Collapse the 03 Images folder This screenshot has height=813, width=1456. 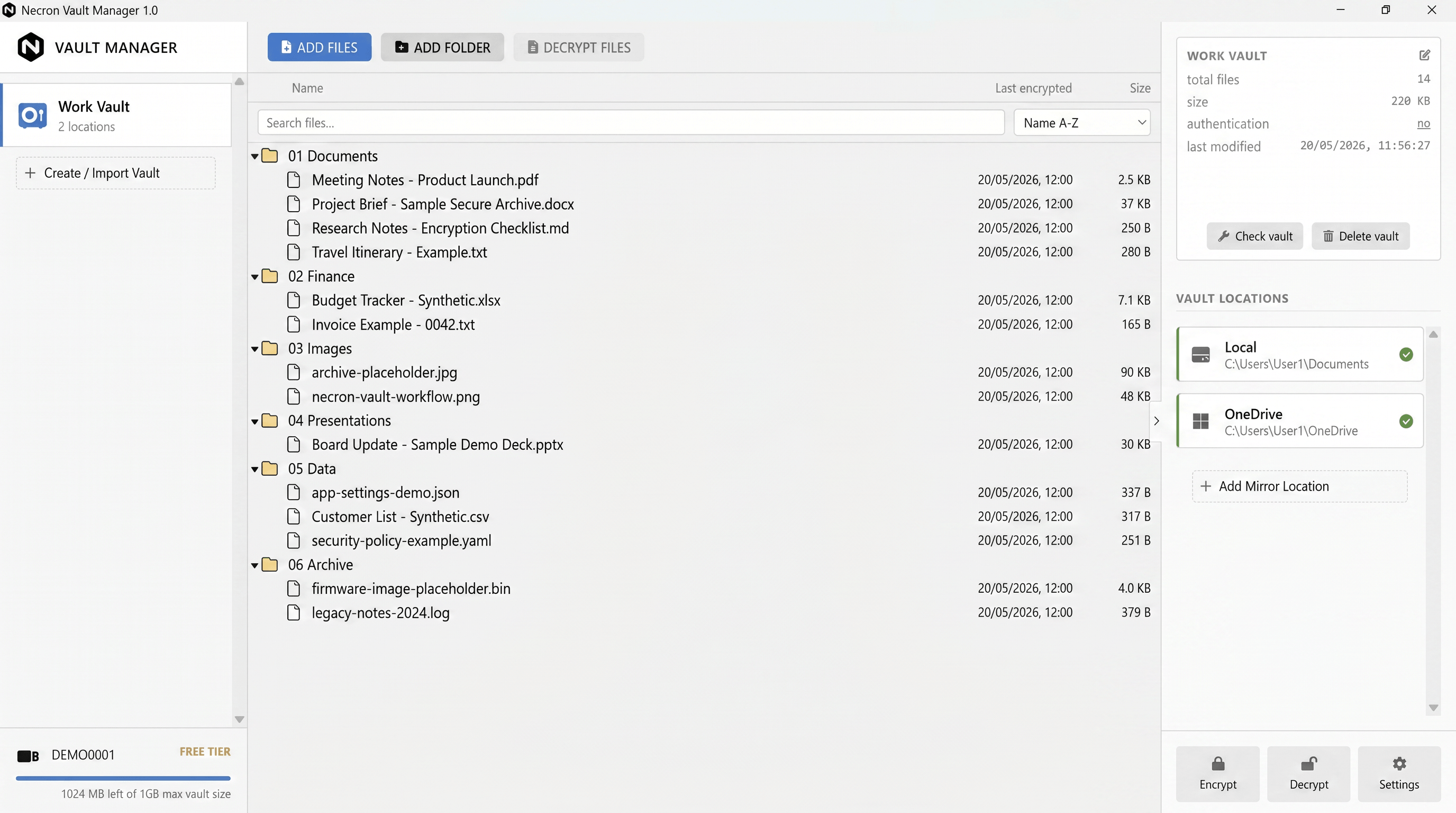(255, 349)
